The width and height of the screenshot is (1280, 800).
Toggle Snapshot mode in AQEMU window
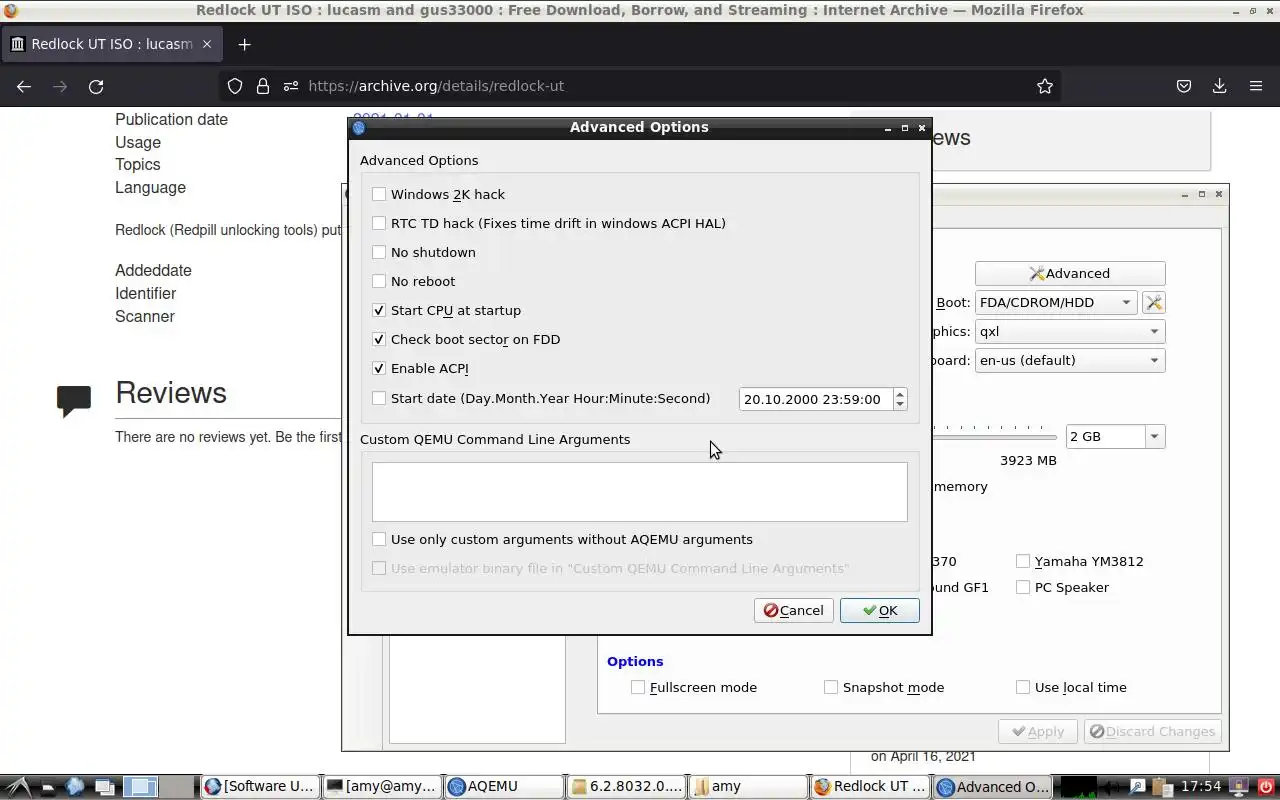[x=831, y=687]
